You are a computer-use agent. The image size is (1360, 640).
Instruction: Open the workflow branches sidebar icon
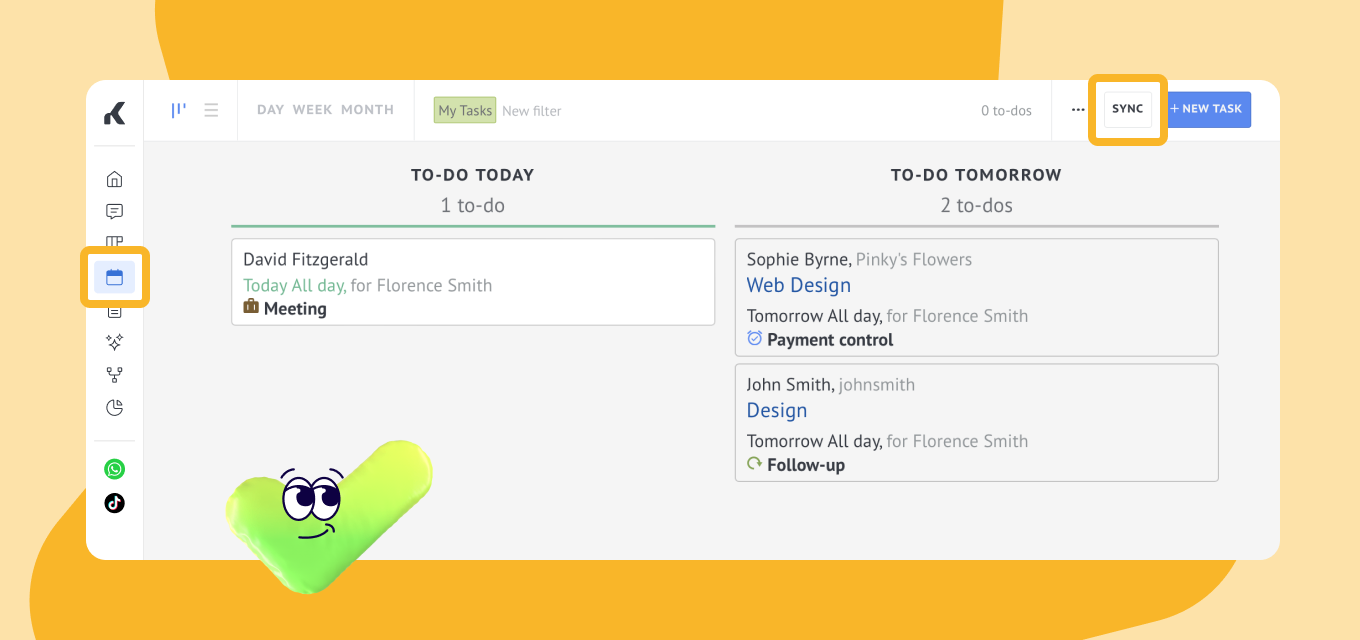pyautogui.click(x=115, y=375)
